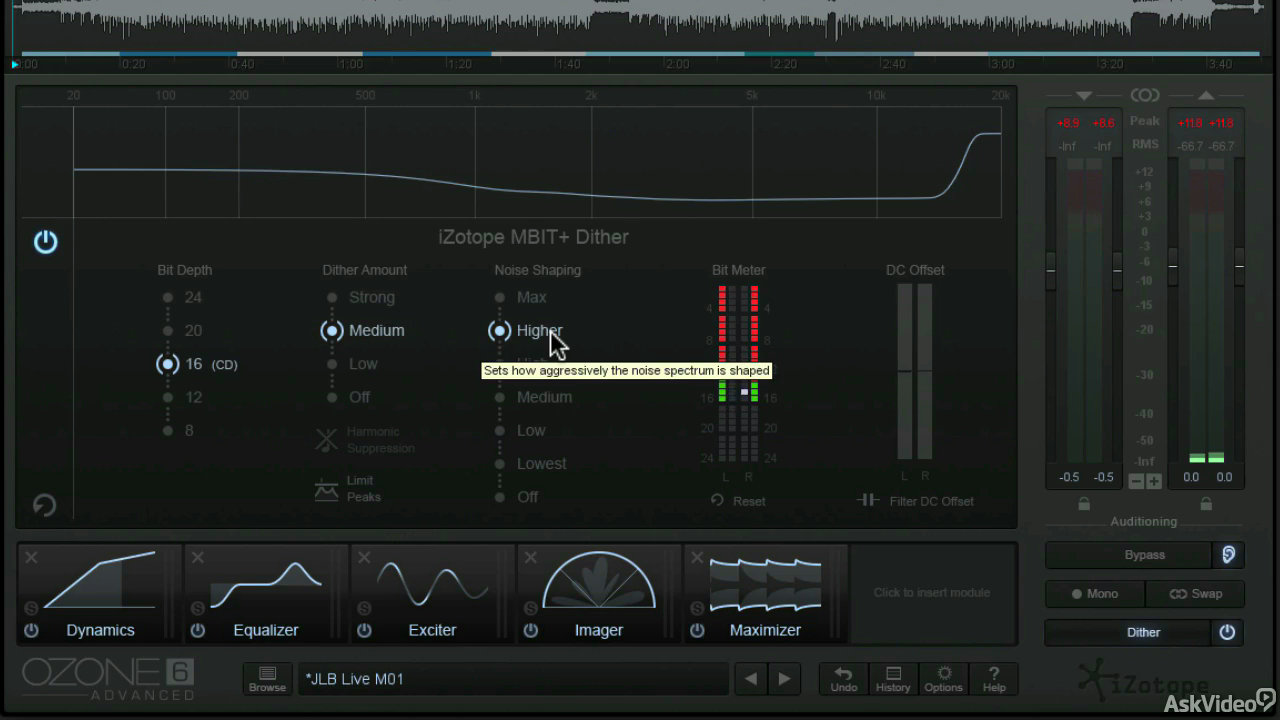Viewport: 1280px width, 720px height.
Task: Select 8 bit depth
Action: pyautogui.click(x=180, y=431)
